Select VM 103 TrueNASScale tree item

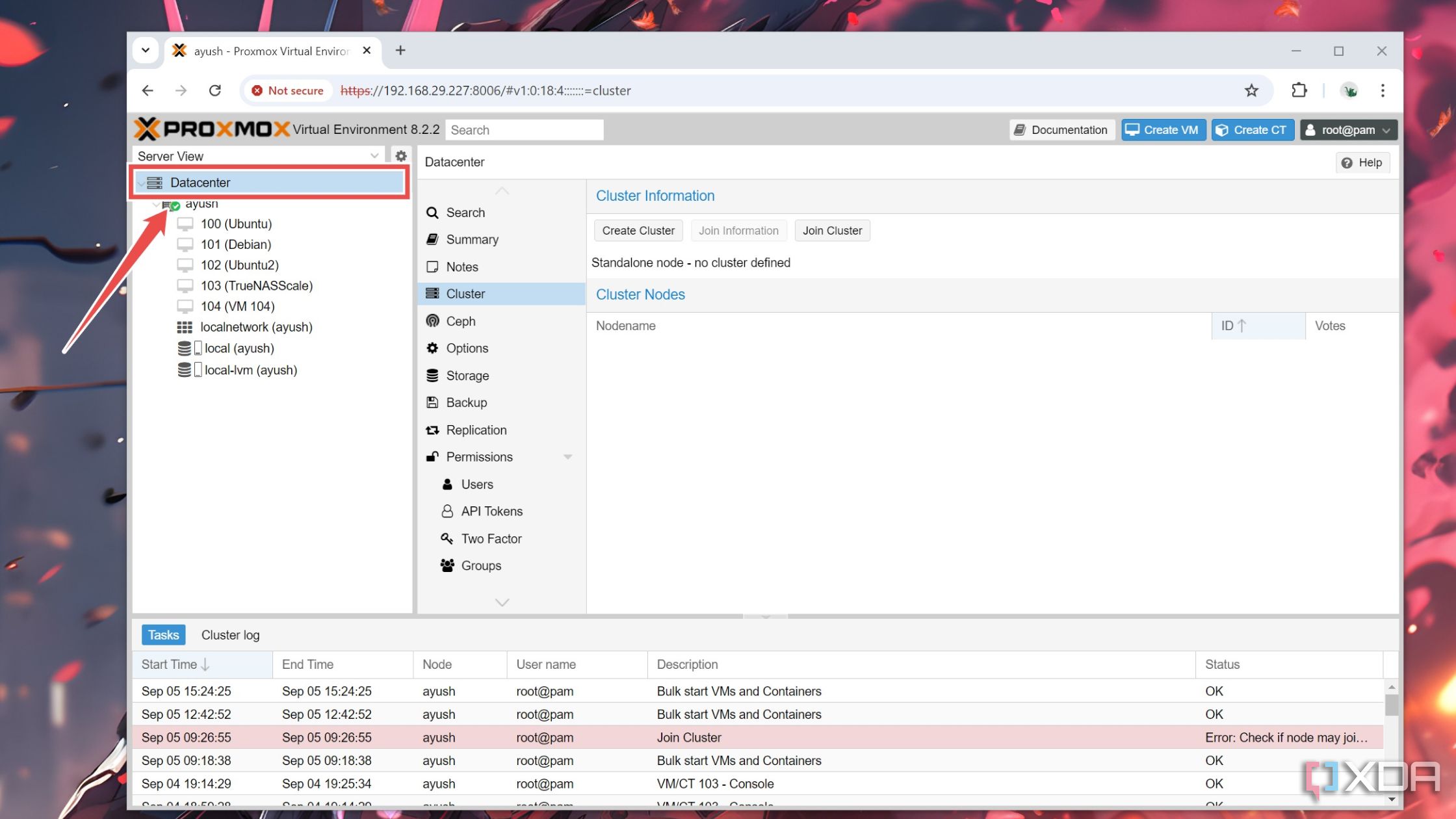[256, 286]
